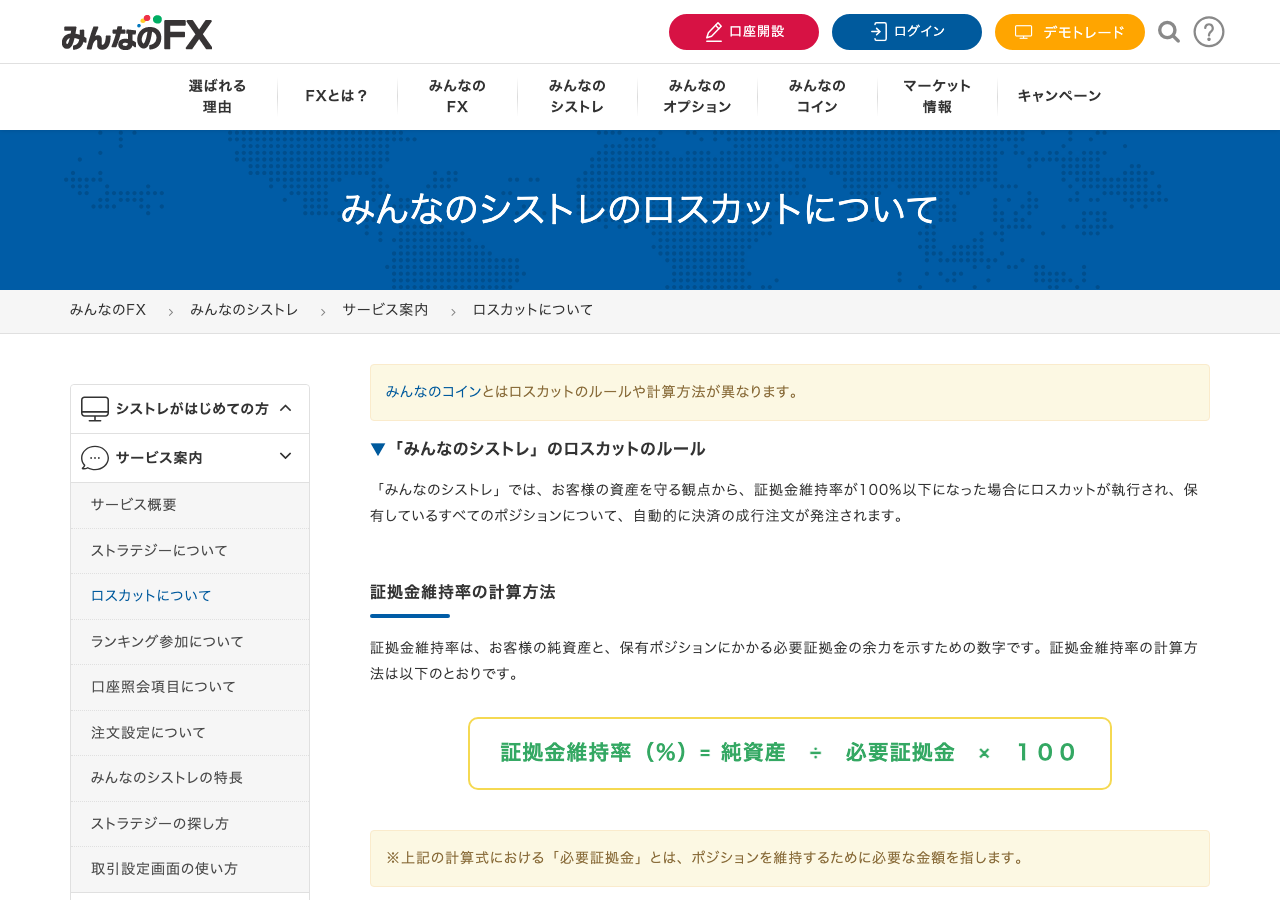Click the monitor icon beside シストレがはじめての方
This screenshot has width=1280, height=900.
tap(95, 408)
